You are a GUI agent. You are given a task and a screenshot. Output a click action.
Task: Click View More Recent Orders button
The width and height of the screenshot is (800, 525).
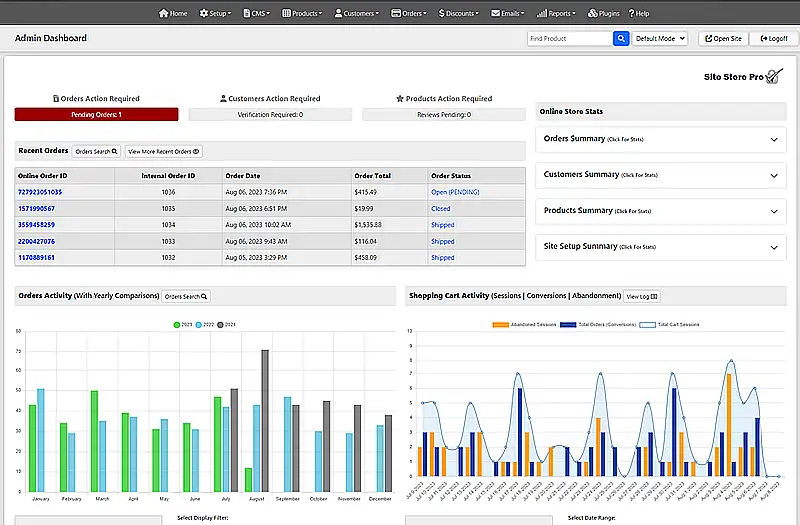pos(164,152)
